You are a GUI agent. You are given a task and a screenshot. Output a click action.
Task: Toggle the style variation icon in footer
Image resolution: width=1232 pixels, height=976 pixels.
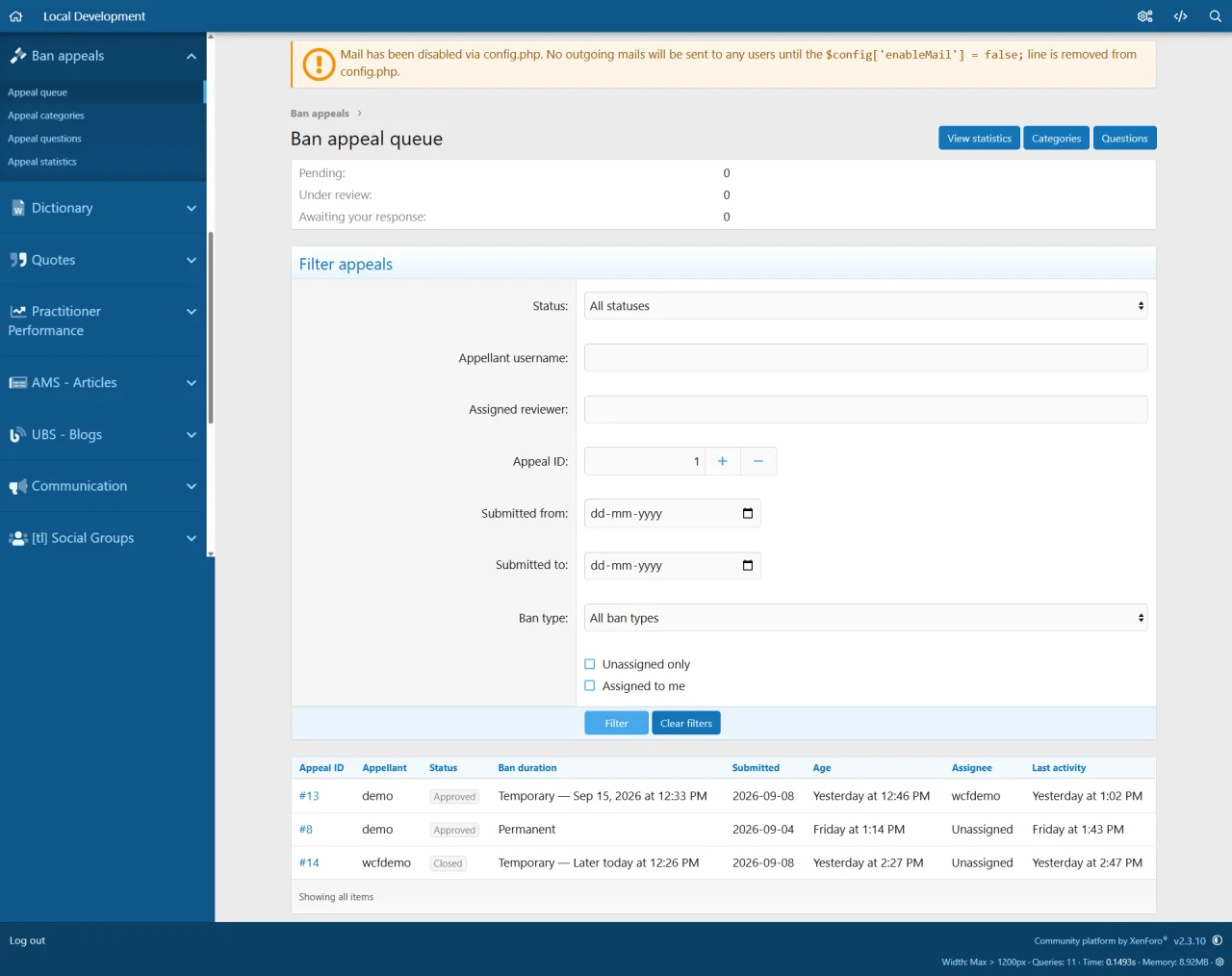(1218, 940)
